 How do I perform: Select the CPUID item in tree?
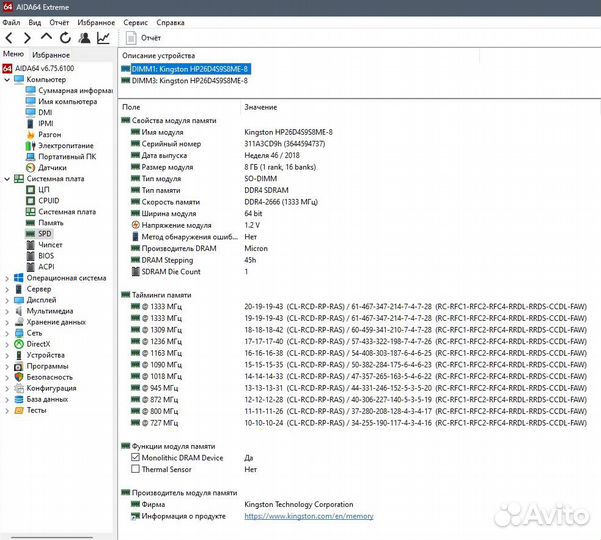coord(48,200)
